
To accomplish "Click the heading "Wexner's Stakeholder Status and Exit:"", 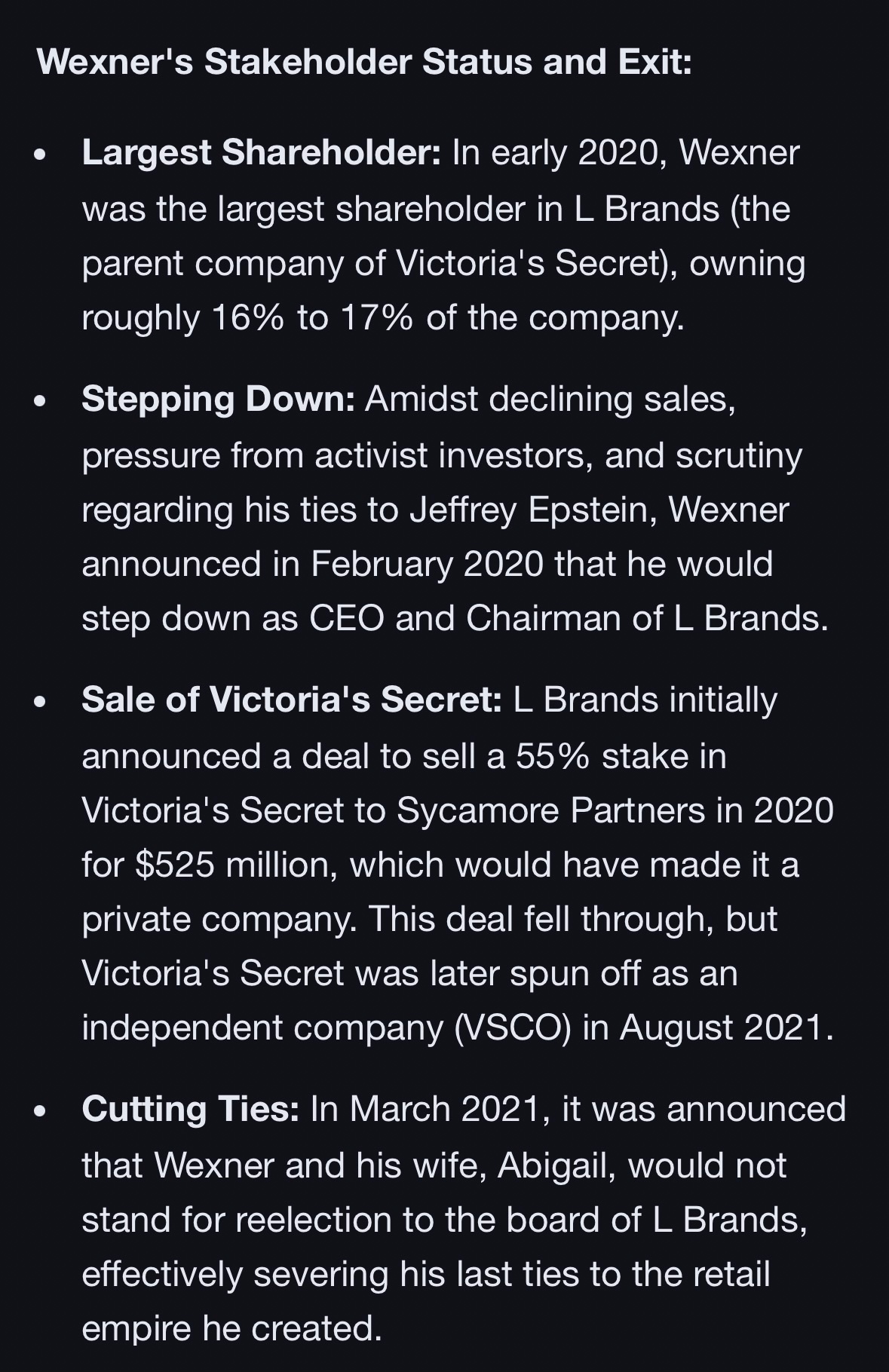I will point(364,62).
